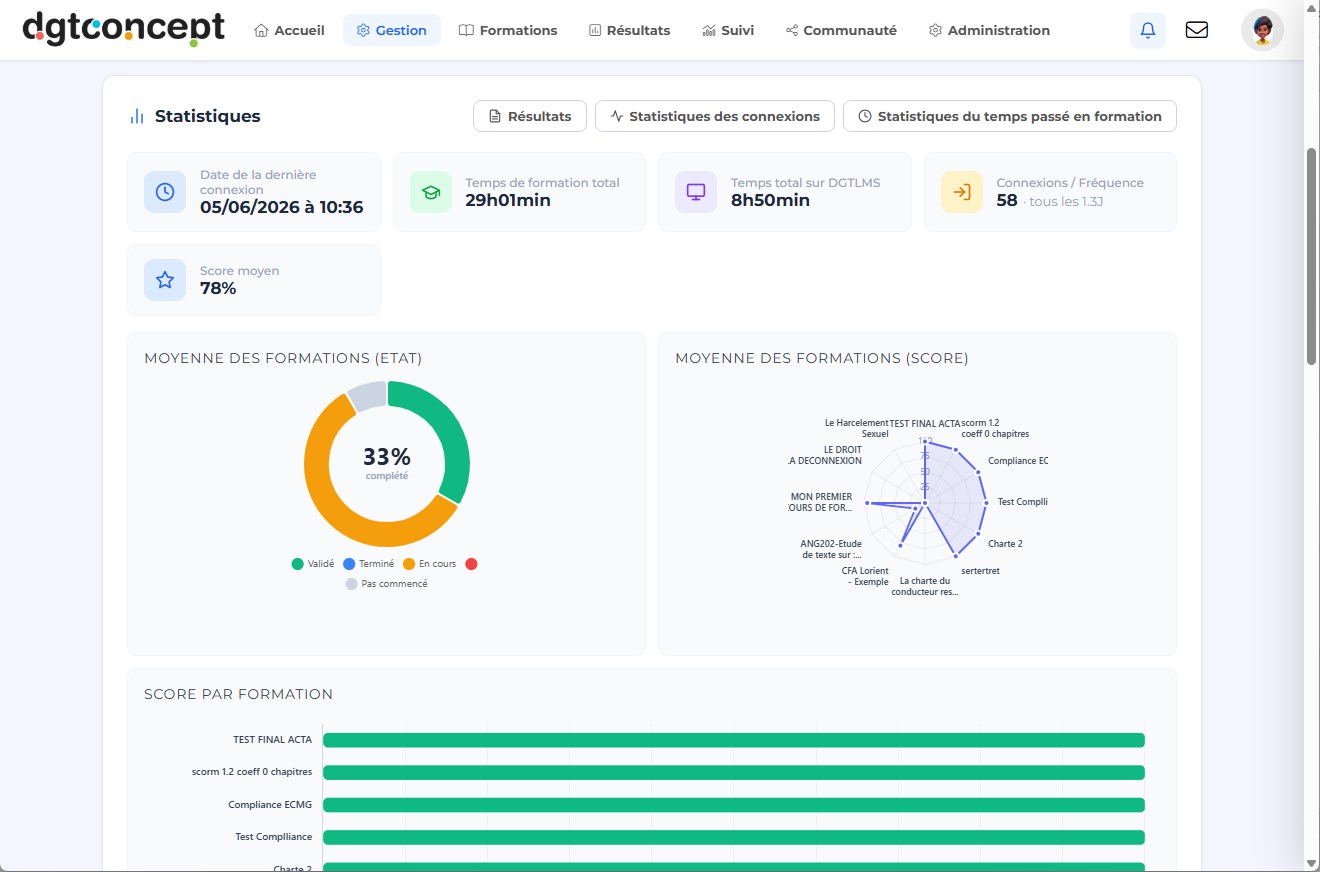Click the graduation cap training time icon

pos(431,192)
